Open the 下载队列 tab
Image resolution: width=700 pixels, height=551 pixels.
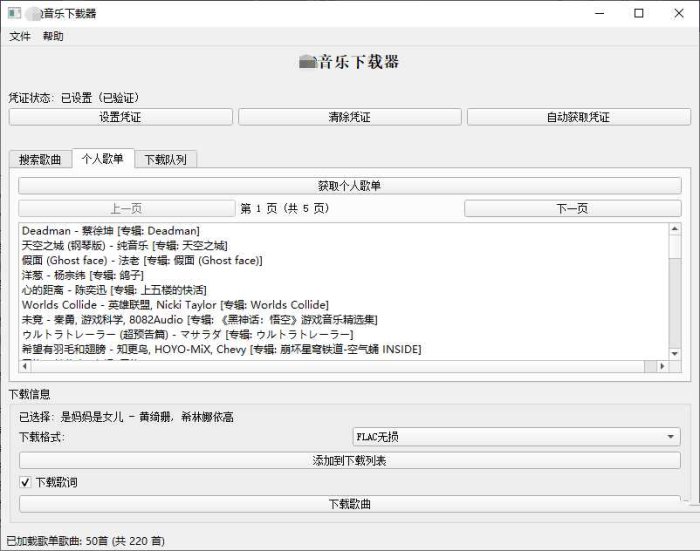[x=166, y=159]
